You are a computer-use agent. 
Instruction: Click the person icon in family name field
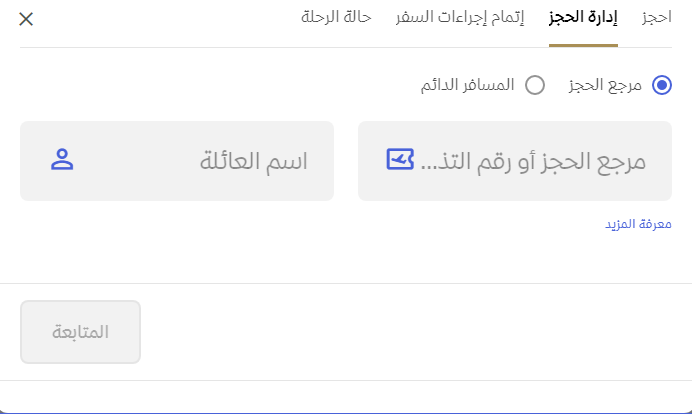click(63, 160)
